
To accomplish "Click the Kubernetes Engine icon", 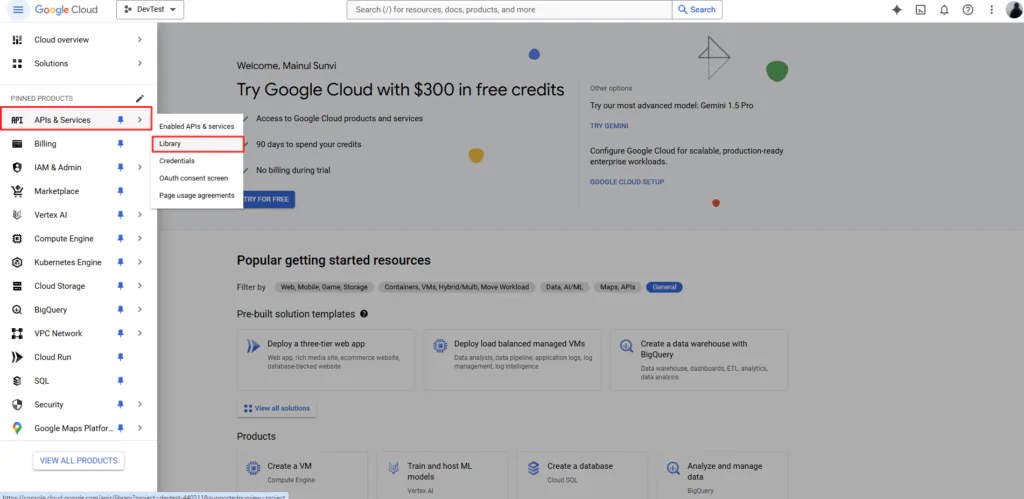I will click(18, 263).
